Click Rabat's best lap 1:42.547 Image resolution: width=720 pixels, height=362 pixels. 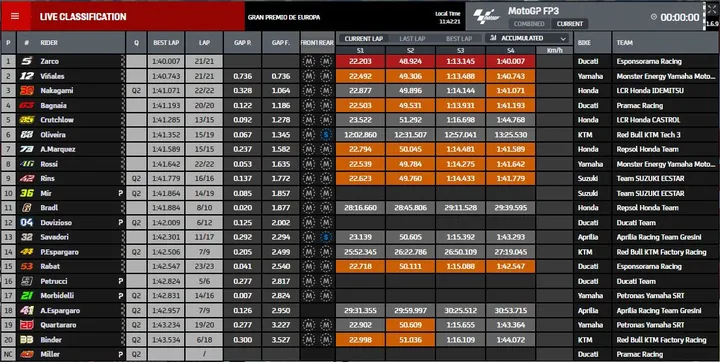(166, 266)
